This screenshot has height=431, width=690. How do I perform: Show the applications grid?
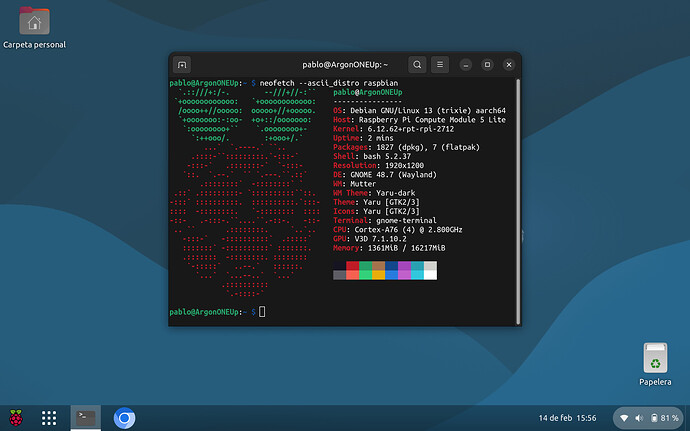[48, 417]
